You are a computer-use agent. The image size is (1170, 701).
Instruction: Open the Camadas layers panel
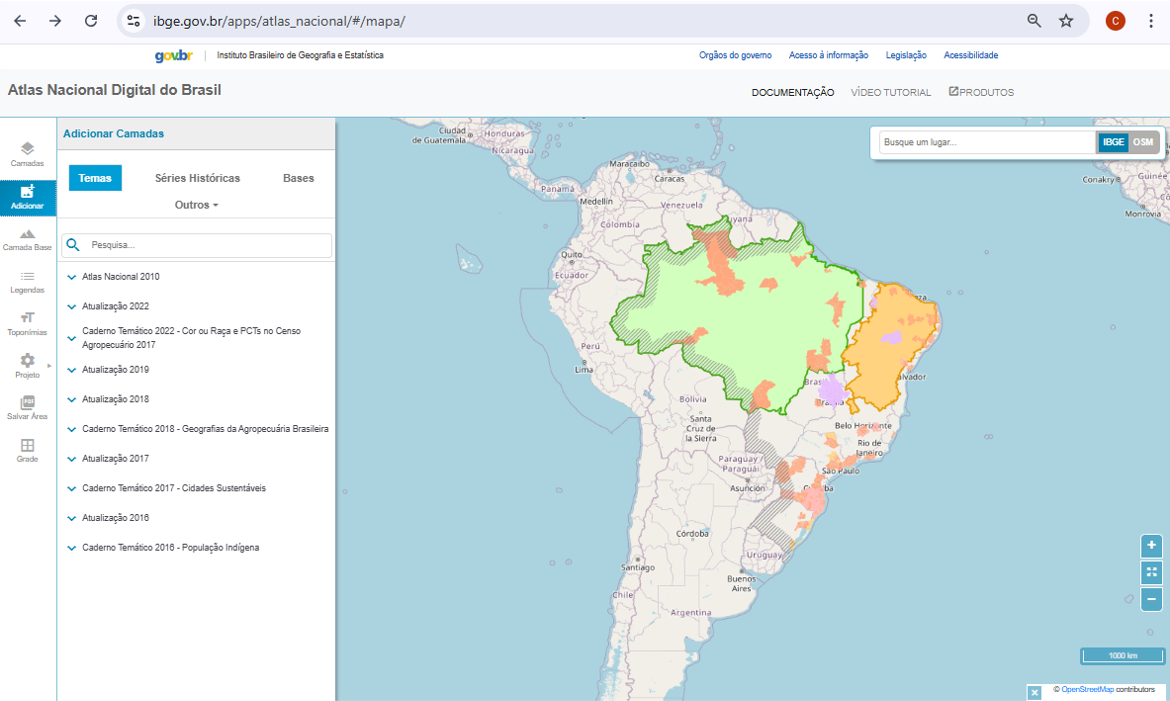click(27, 154)
